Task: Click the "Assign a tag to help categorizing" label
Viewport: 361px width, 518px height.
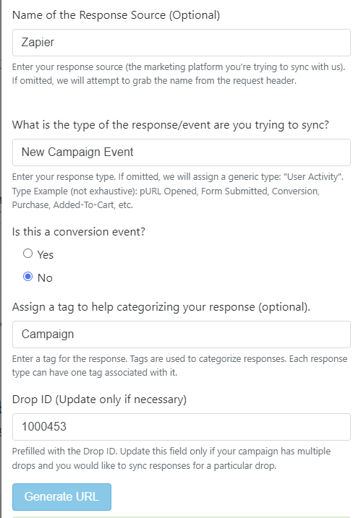Action: pyautogui.click(x=161, y=307)
